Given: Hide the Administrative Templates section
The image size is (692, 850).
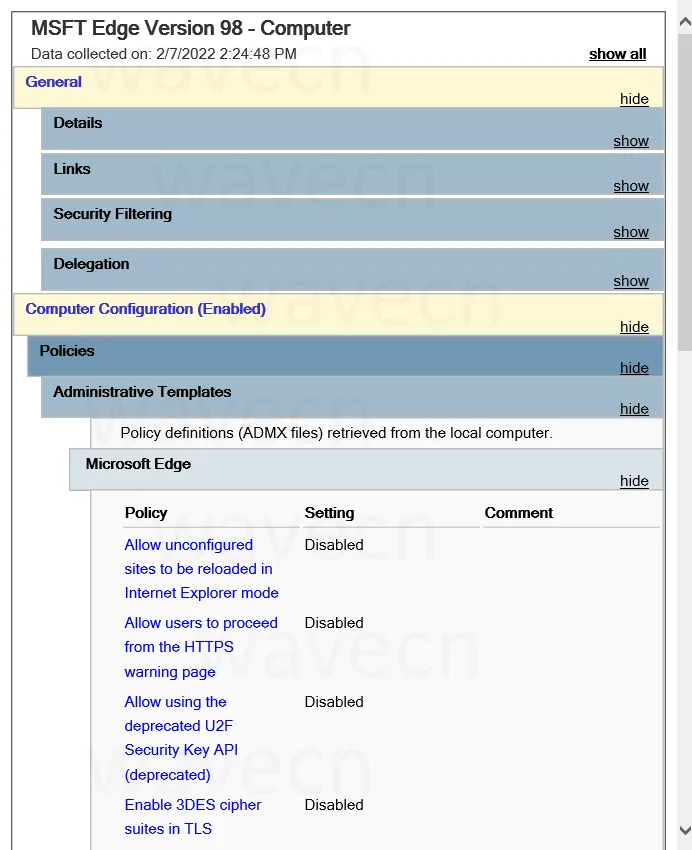Looking at the screenshot, I should pyautogui.click(x=634, y=409).
